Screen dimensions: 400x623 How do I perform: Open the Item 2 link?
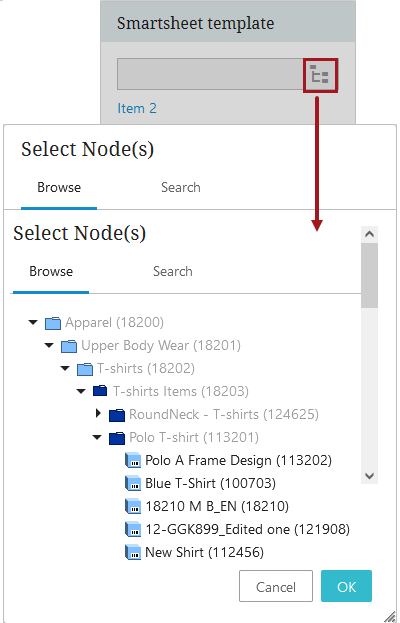(137, 108)
